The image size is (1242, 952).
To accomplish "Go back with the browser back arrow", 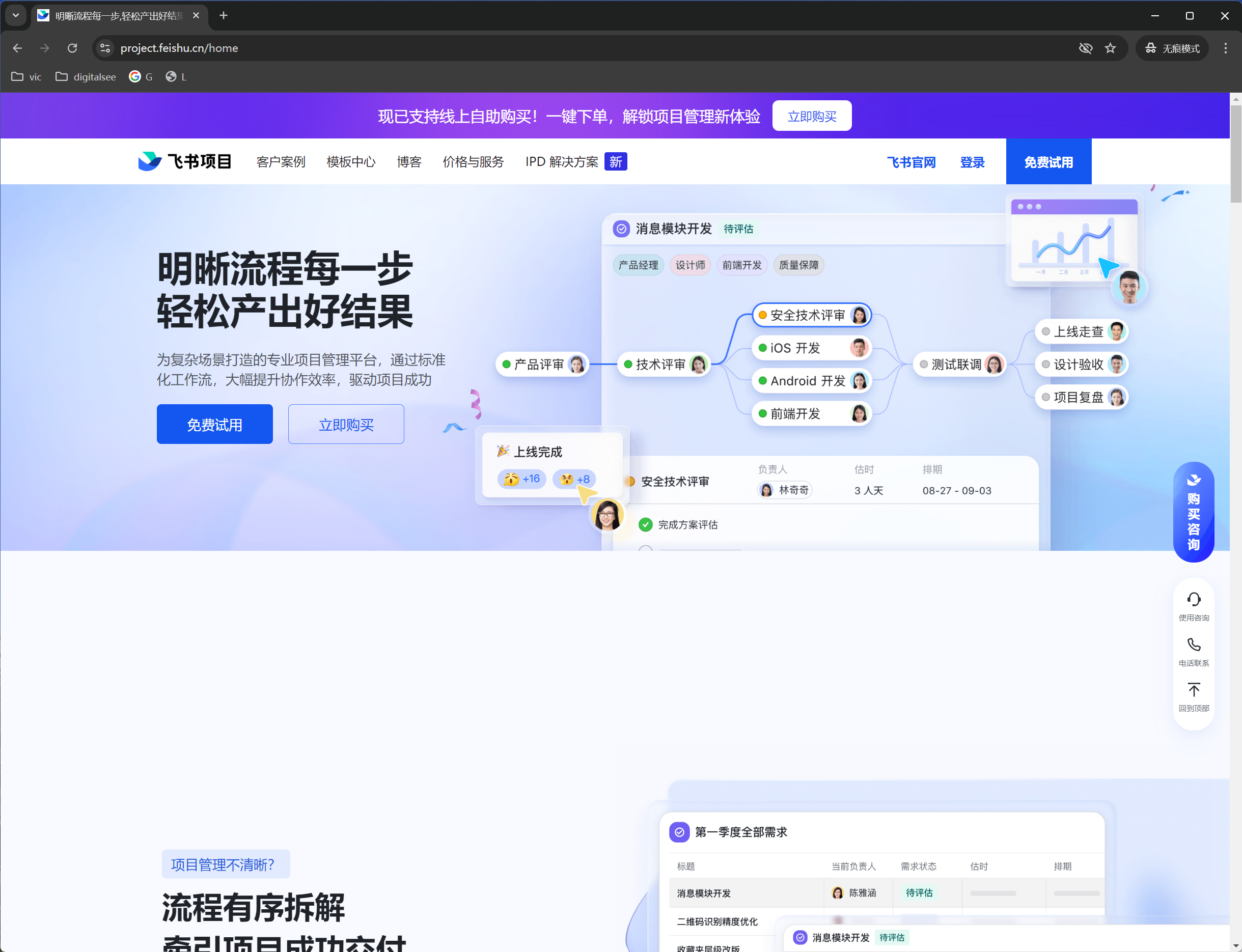I will click(x=18, y=48).
